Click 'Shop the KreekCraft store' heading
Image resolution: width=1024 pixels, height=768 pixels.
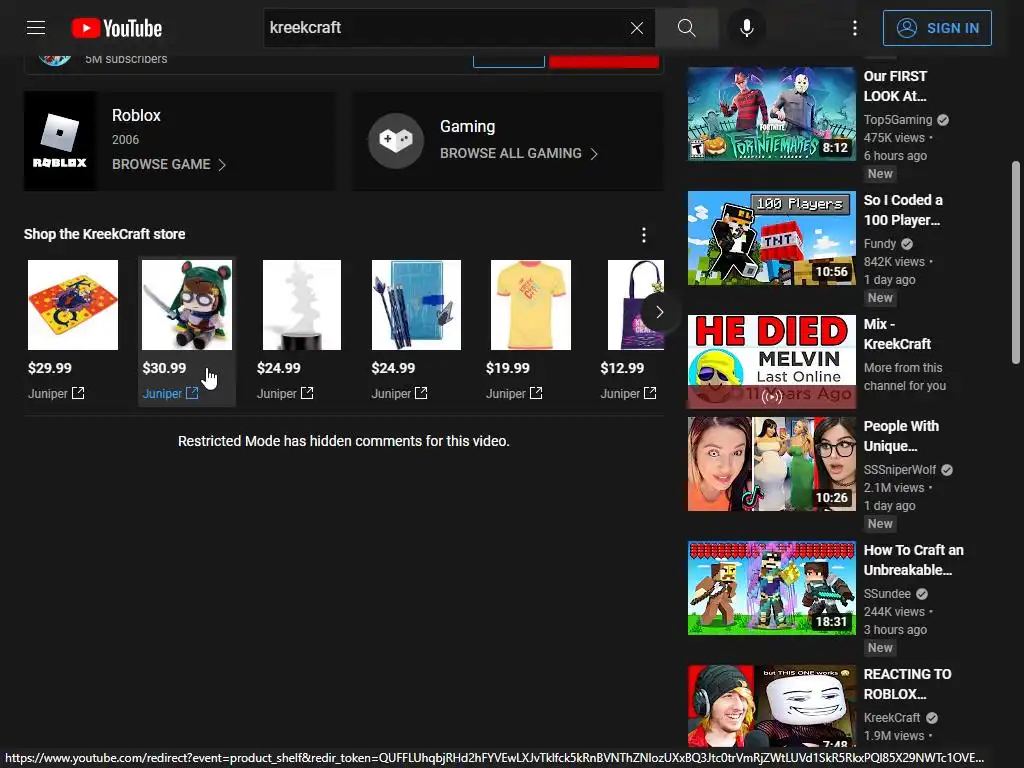click(x=104, y=234)
